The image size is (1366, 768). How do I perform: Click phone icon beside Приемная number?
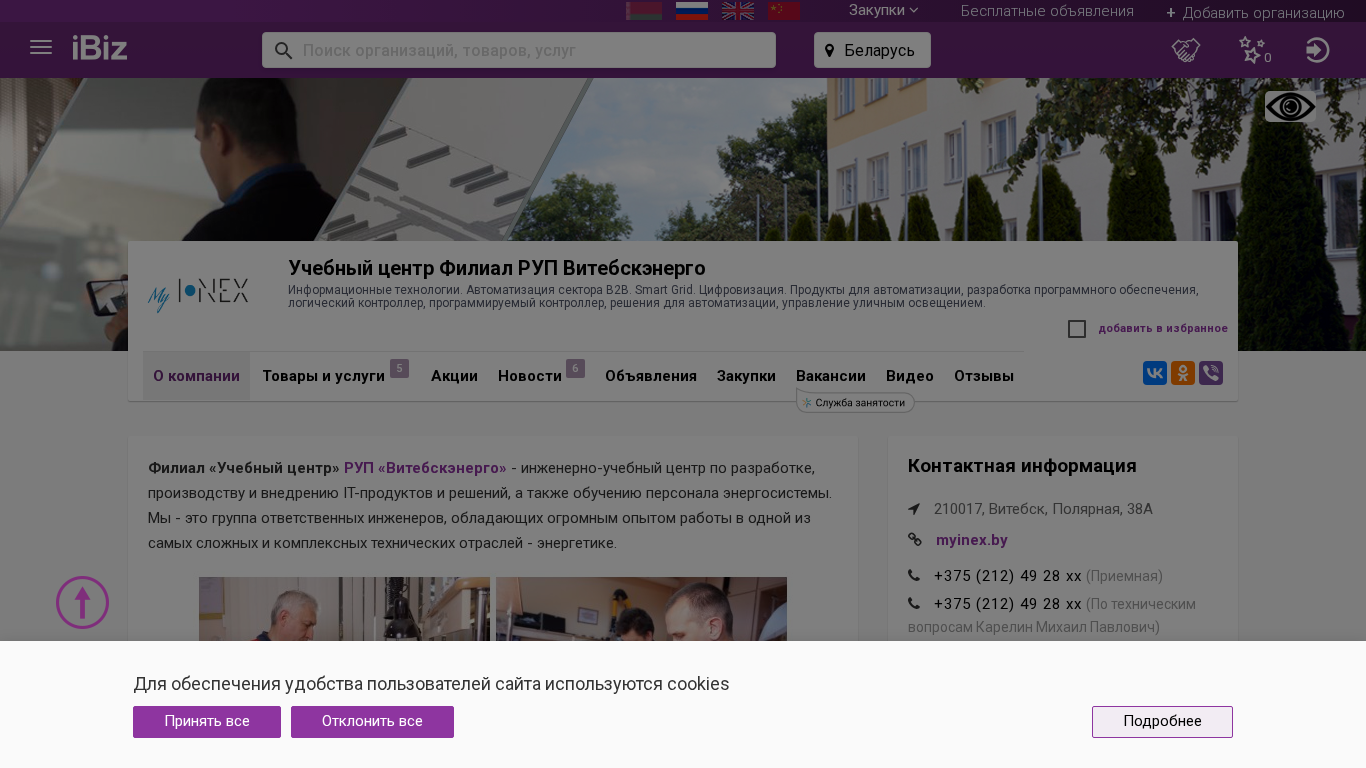click(x=914, y=576)
